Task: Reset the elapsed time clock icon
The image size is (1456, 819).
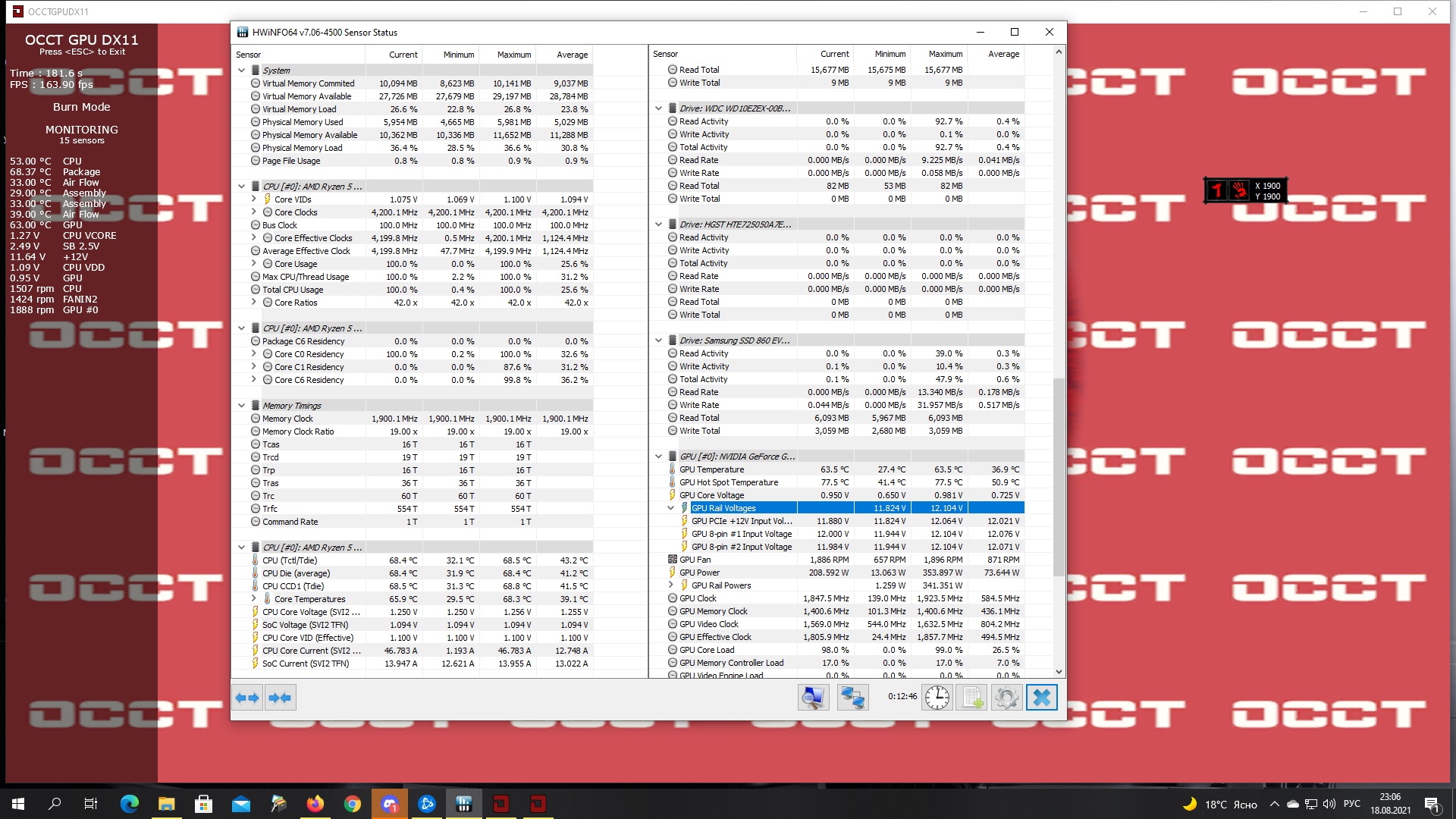Action: (x=937, y=698)
